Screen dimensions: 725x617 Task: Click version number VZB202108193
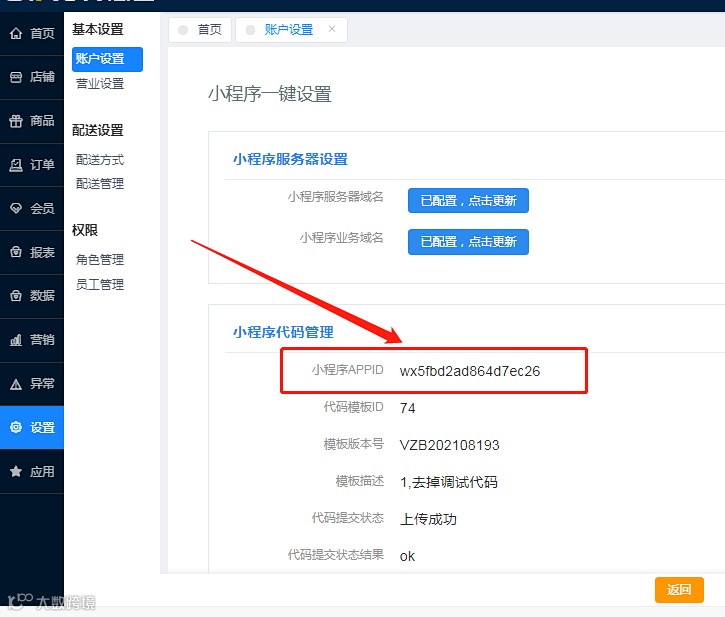point(449,445)
